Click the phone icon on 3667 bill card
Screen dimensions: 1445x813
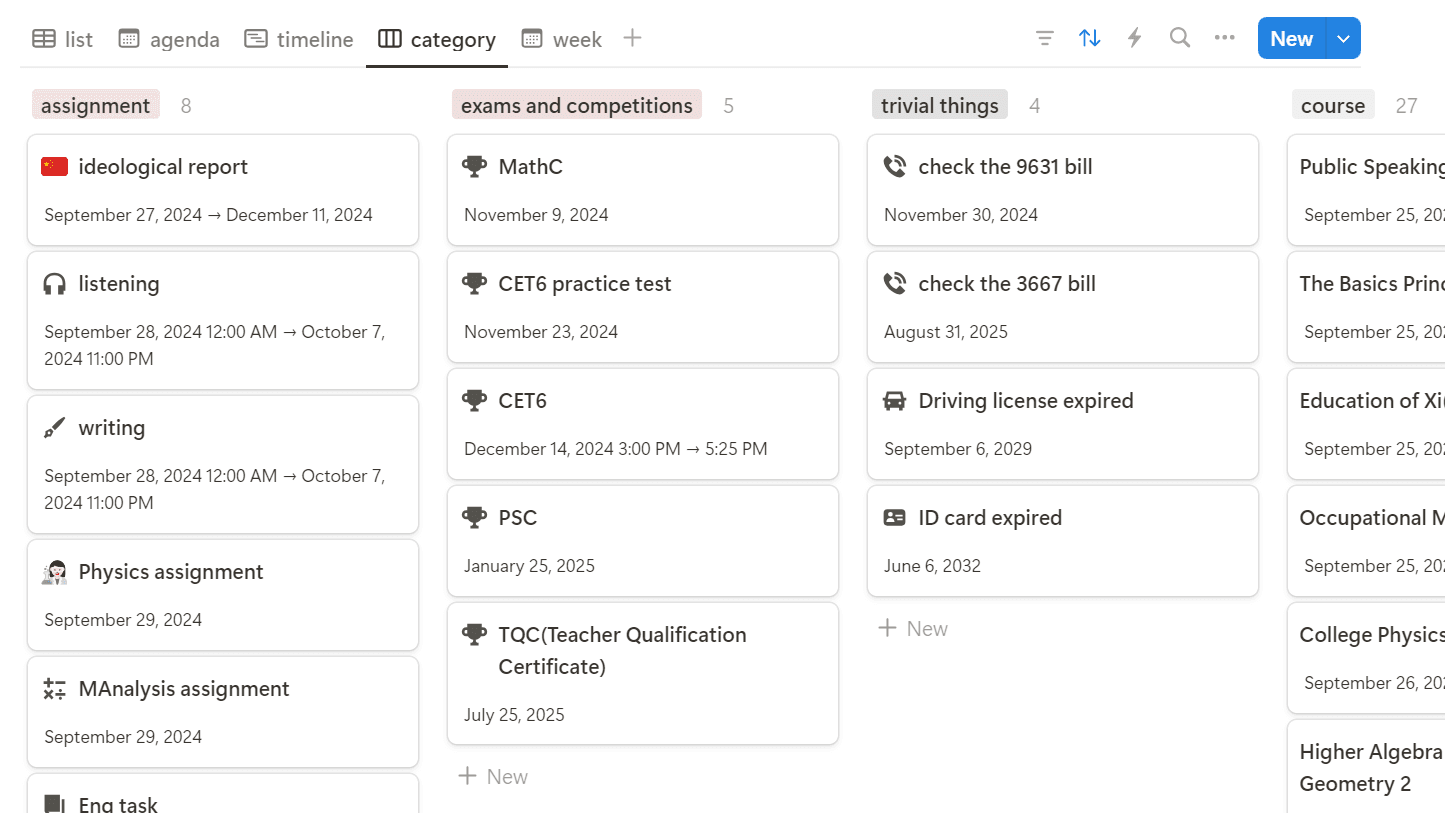point(895,284)
